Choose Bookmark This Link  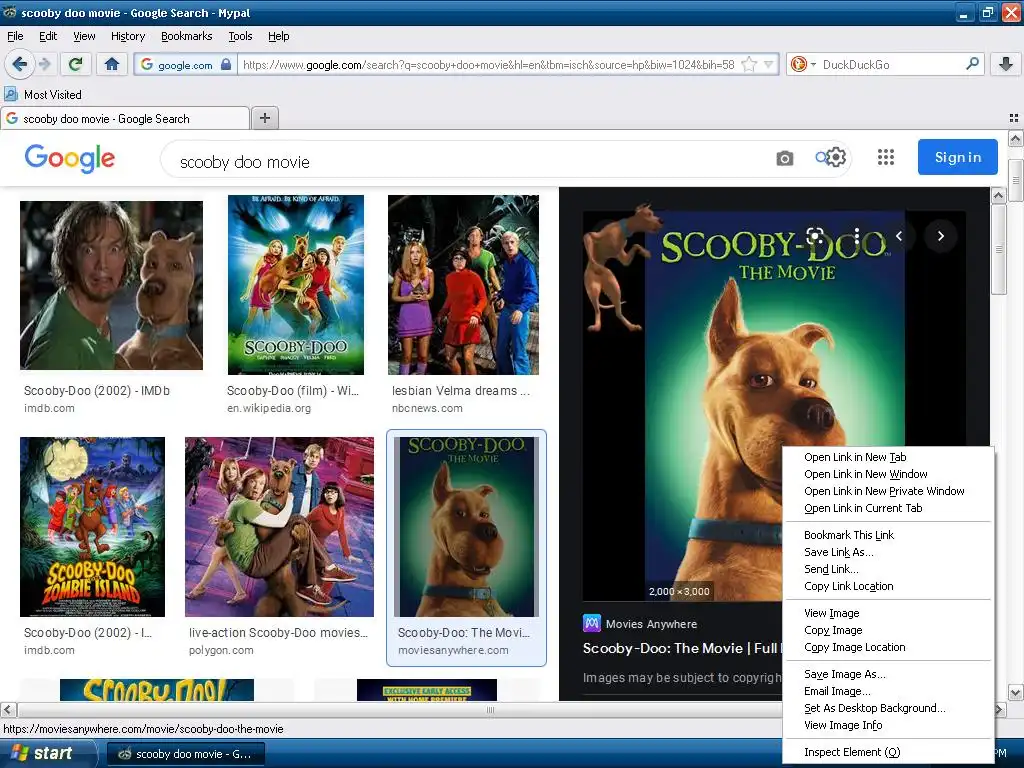coord(848,535)
